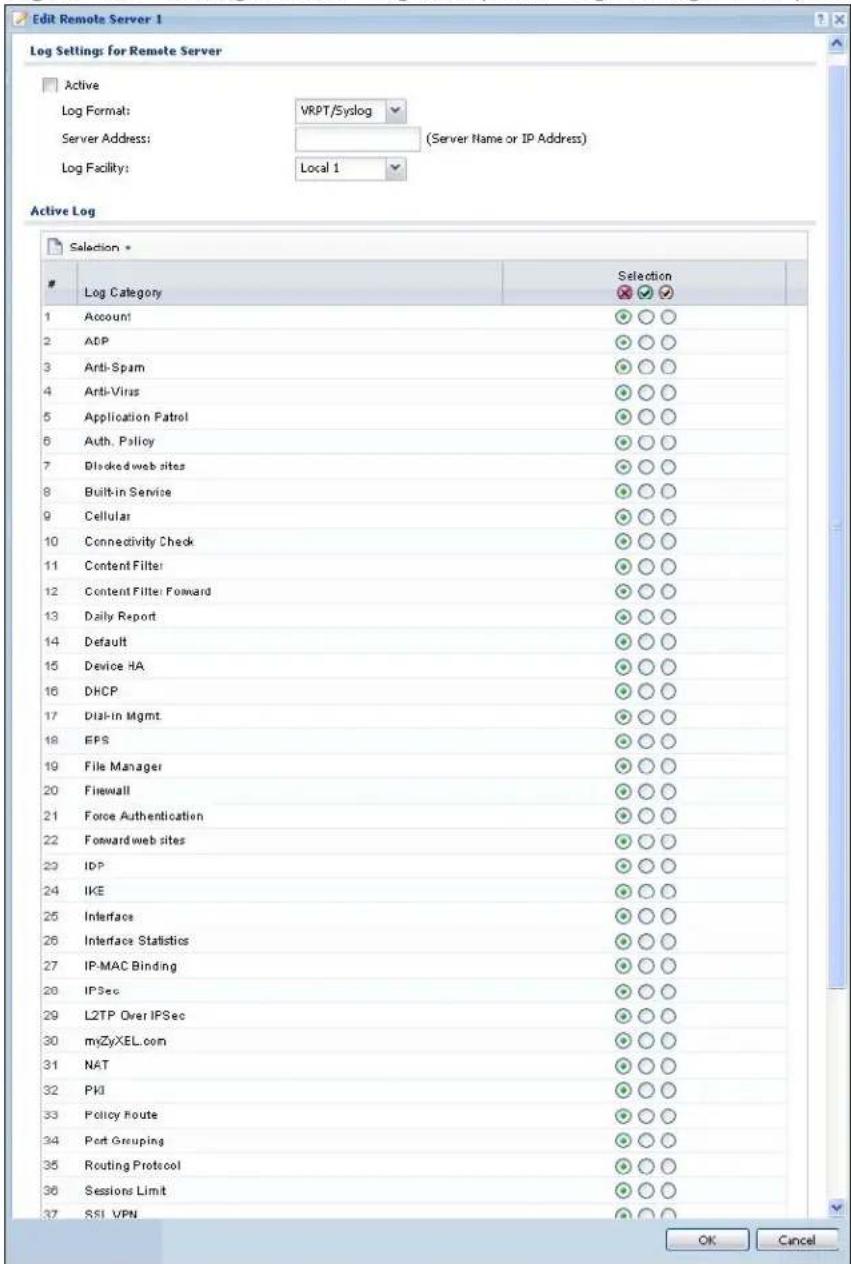The height and width of the screenshot is (1264, 851).
Task: Select the last radio for myZyXEL.com
Action: [668, 1041]
